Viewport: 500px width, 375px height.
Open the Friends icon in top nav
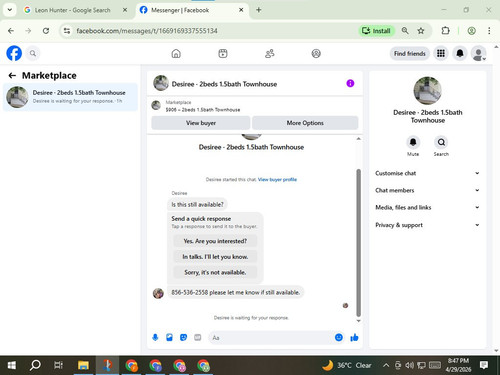(269, 53)
